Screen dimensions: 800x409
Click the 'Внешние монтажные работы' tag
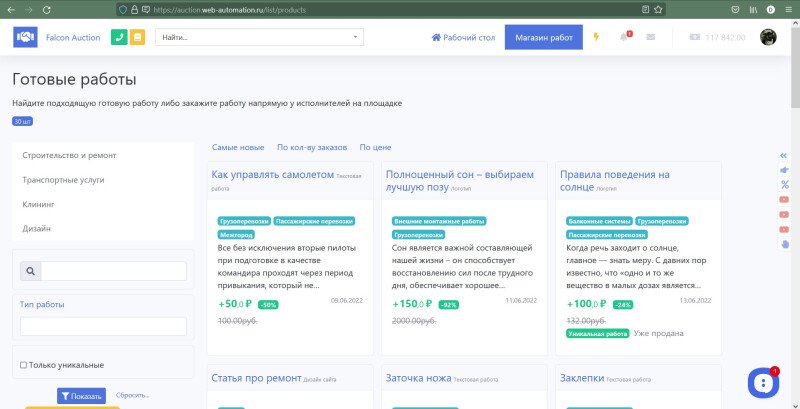(439, 221)
